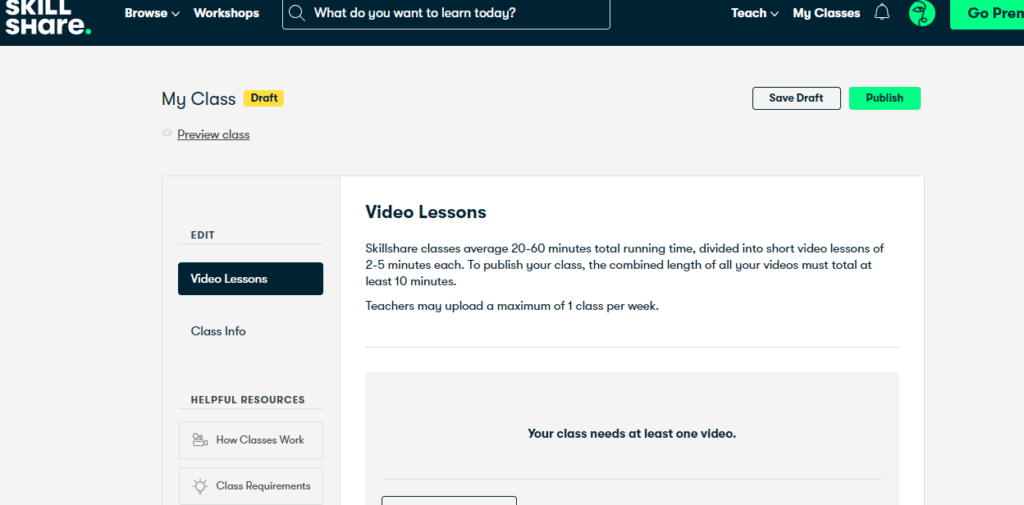The height and width of the screenshot is (505, 1024).
Task: Expand the Teach dropdown menu
Action: point(755,13)
